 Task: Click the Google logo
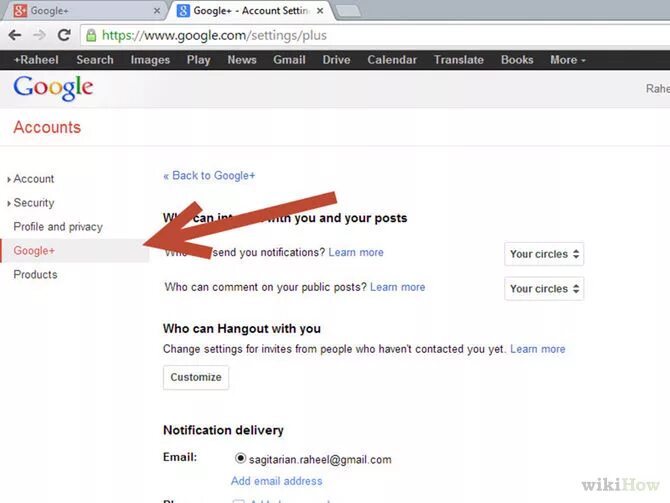(x=53, y=88)
